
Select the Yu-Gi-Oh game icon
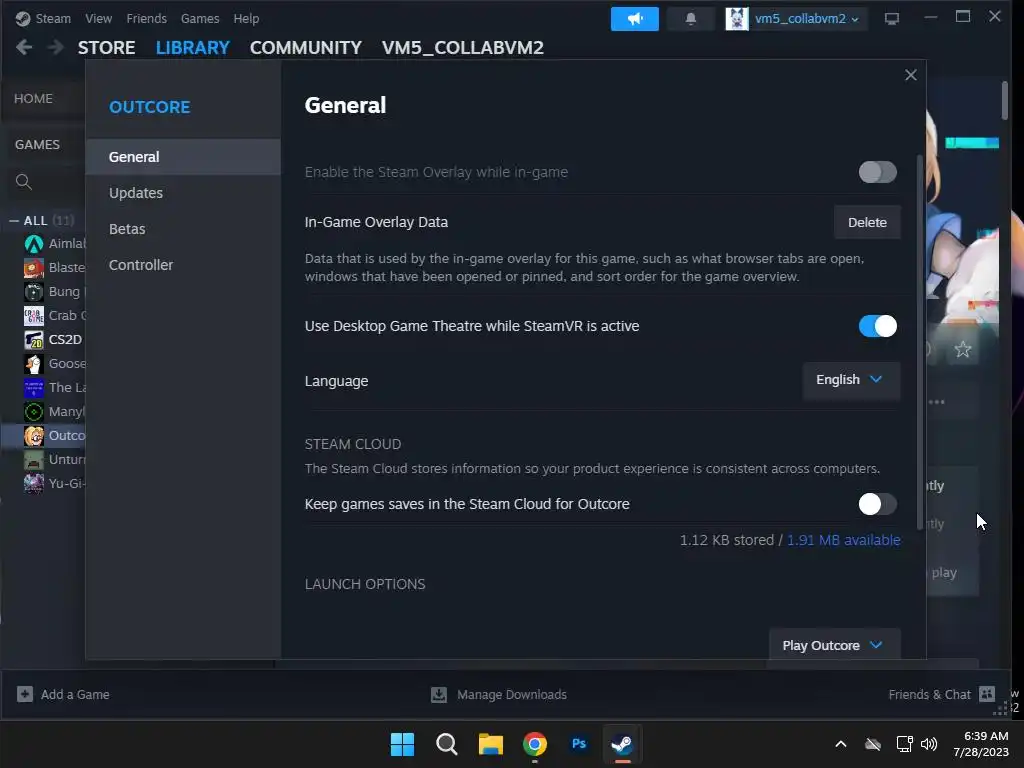pos(33,483)
